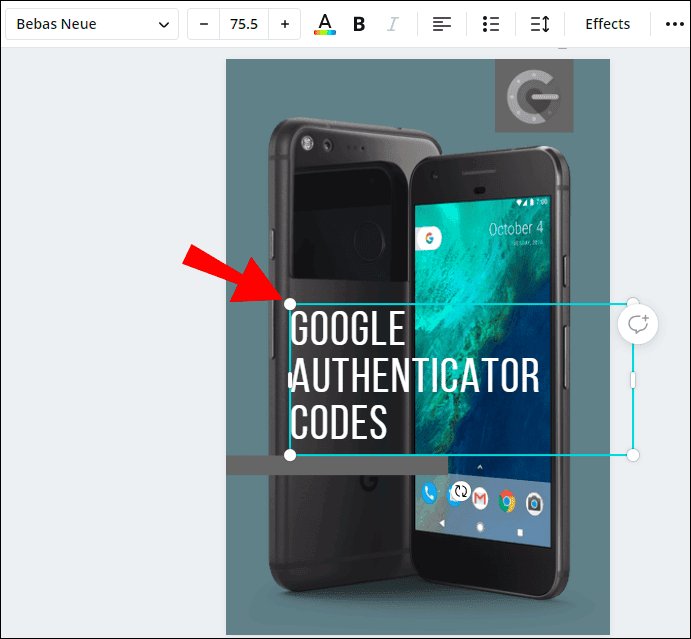Image resolution: width=691 pixels, height=639 pixels.
Task: Select the bottom-left resize handle
Action: tap(290, 455)
